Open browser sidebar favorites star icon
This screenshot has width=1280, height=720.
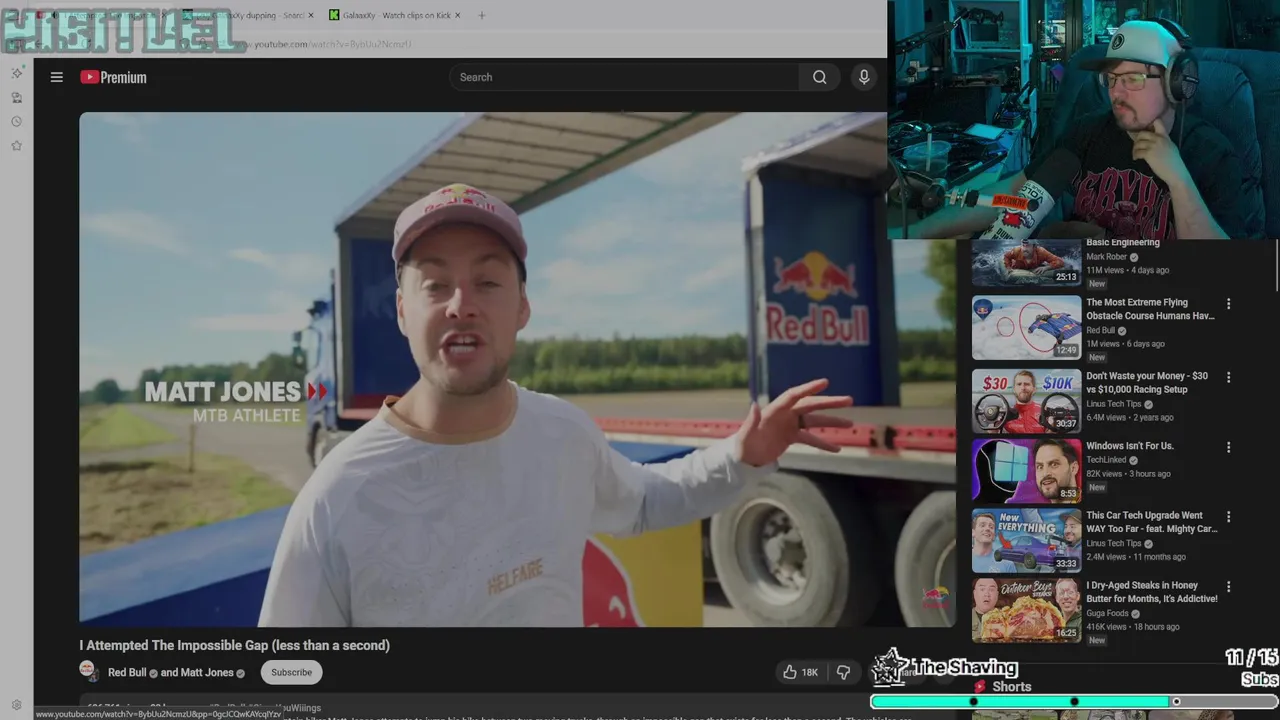(x=16, y=145)
